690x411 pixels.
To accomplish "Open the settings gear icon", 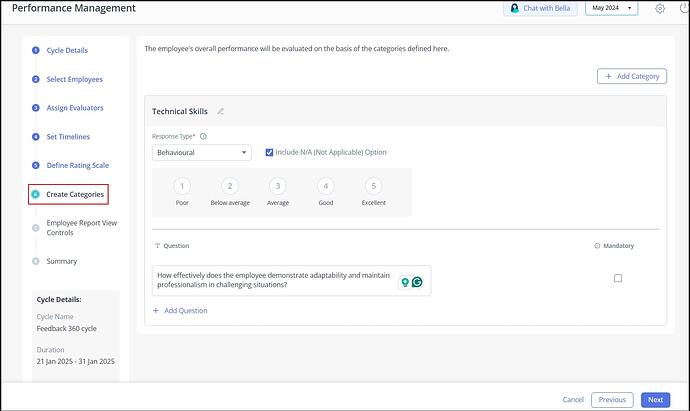I will click(x=660, y=8).
